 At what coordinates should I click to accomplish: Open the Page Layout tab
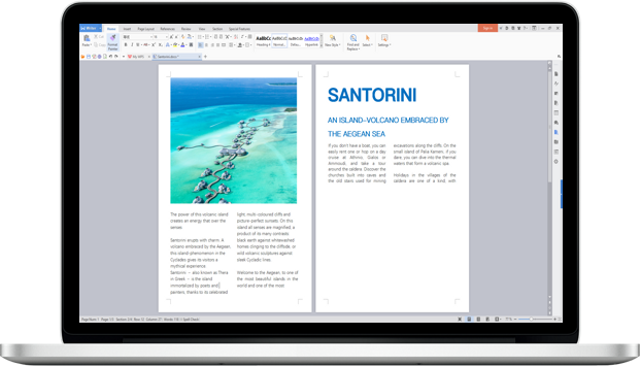[146, 29]
